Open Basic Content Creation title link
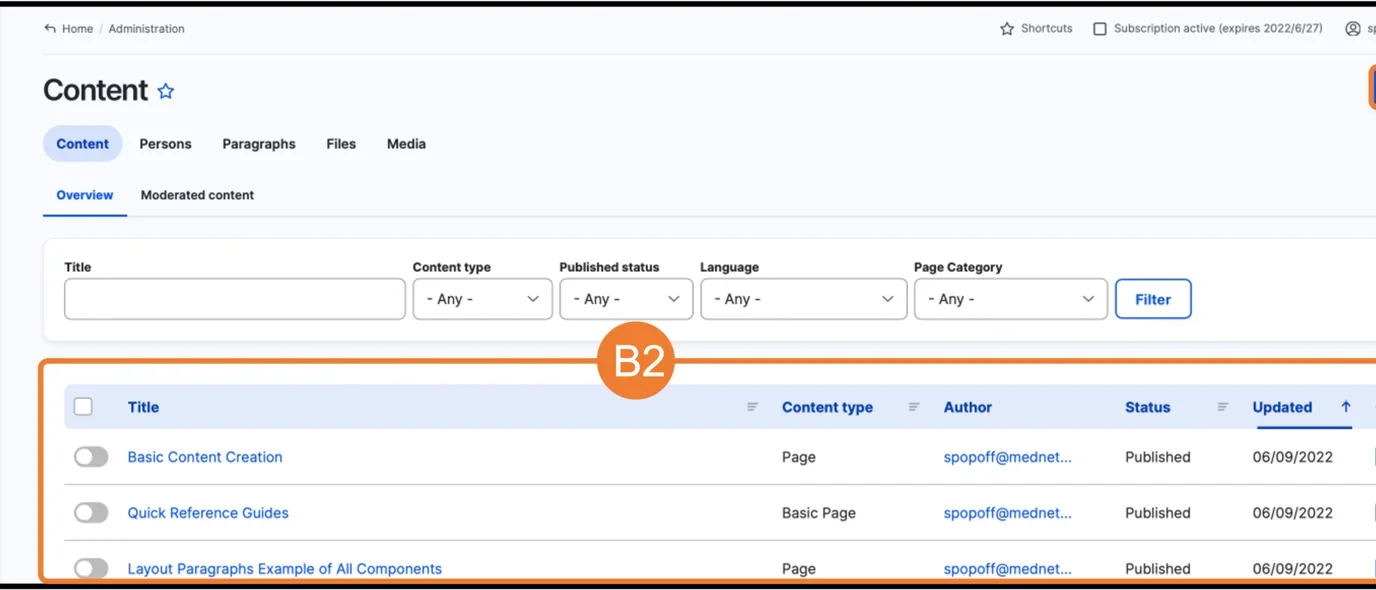Image resolution: width=1376 pixels, height=590 pixels. coord(205,457)
